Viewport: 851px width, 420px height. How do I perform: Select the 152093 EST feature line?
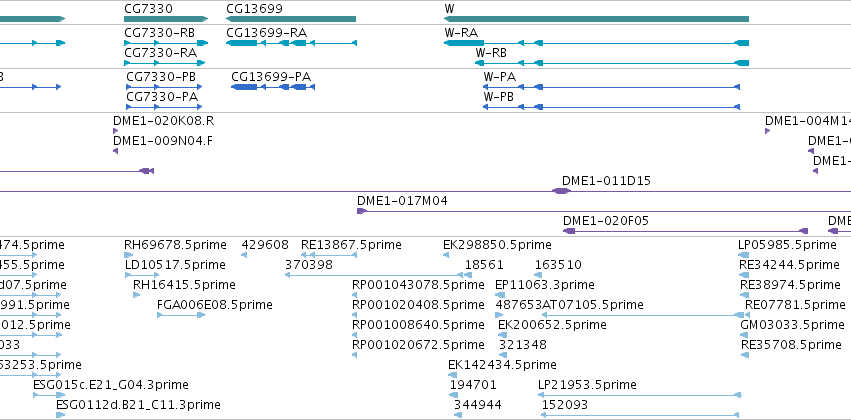[640, 415]
